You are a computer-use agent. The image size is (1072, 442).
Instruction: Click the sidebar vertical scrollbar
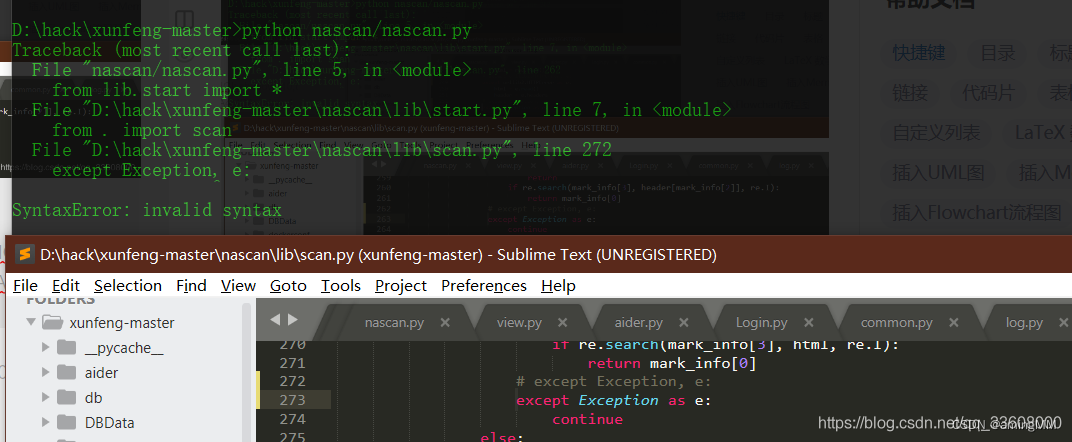[247, 372]
